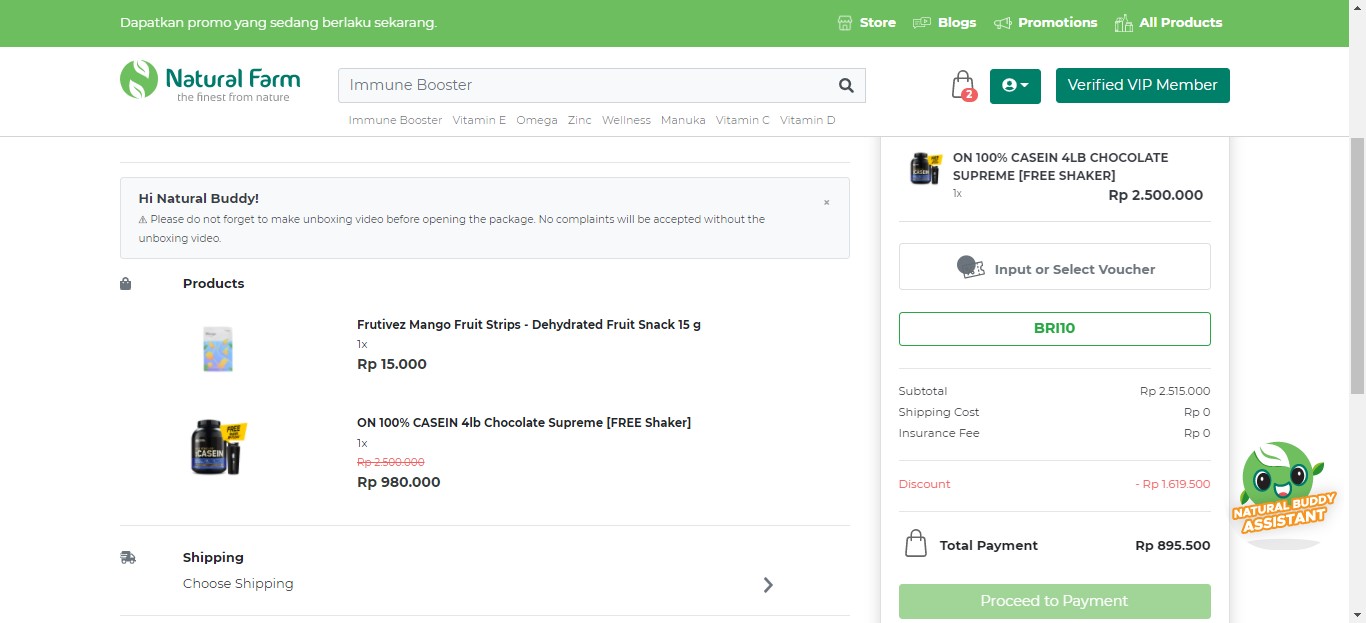This screenshot has height=623, width=1366.
Task: Dismiss the Hi Natural Buddy notice
Action: (x=826, y=202)
